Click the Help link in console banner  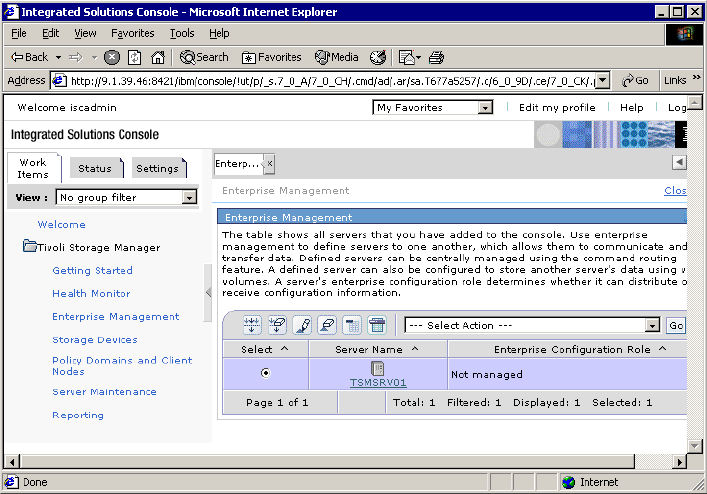[631, 108]
